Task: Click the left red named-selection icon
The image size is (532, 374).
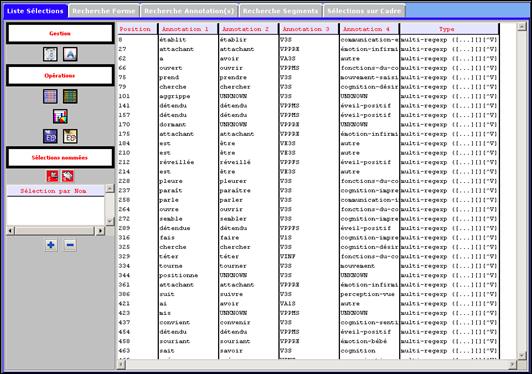Action: 53,176
